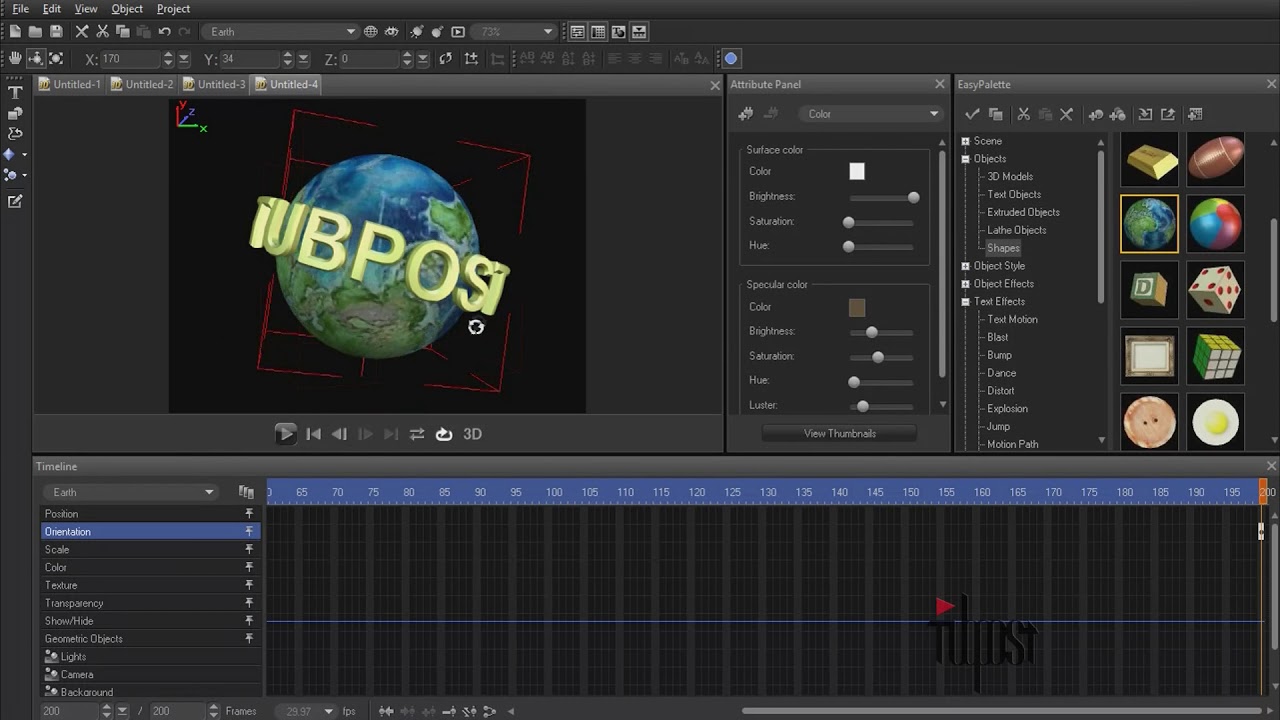
Task: Select the Rubik's cube thumbnail
Action: 1215,356
